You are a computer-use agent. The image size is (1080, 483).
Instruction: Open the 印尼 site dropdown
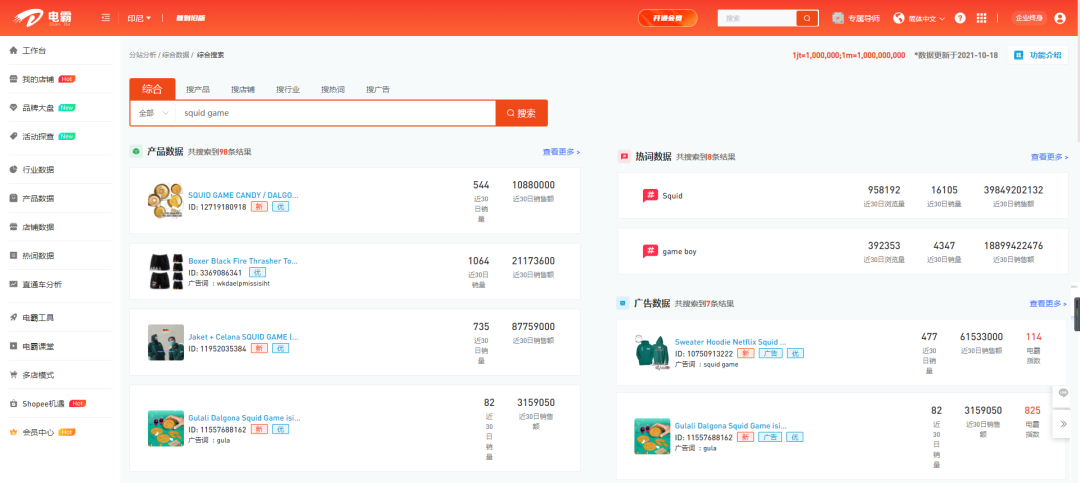pyautogui.click(x=139, y=18)
